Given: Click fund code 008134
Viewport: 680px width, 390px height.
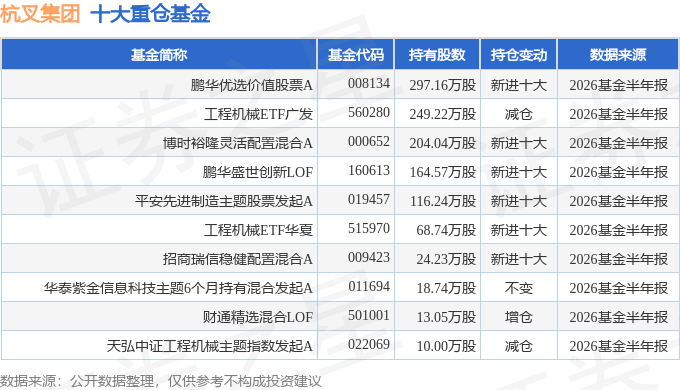Looking at the screenshot, I should click(369, 83).
